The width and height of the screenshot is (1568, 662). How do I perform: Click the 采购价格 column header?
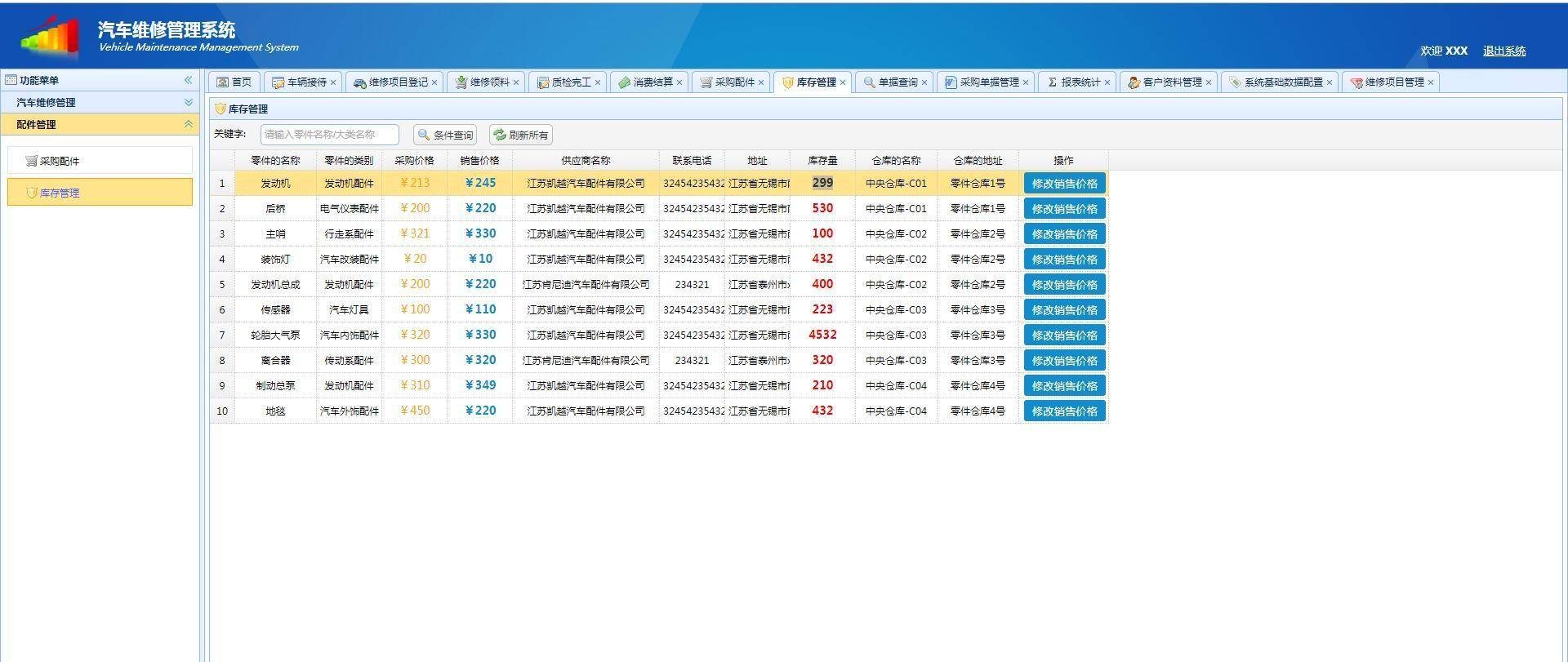[414, 161]
